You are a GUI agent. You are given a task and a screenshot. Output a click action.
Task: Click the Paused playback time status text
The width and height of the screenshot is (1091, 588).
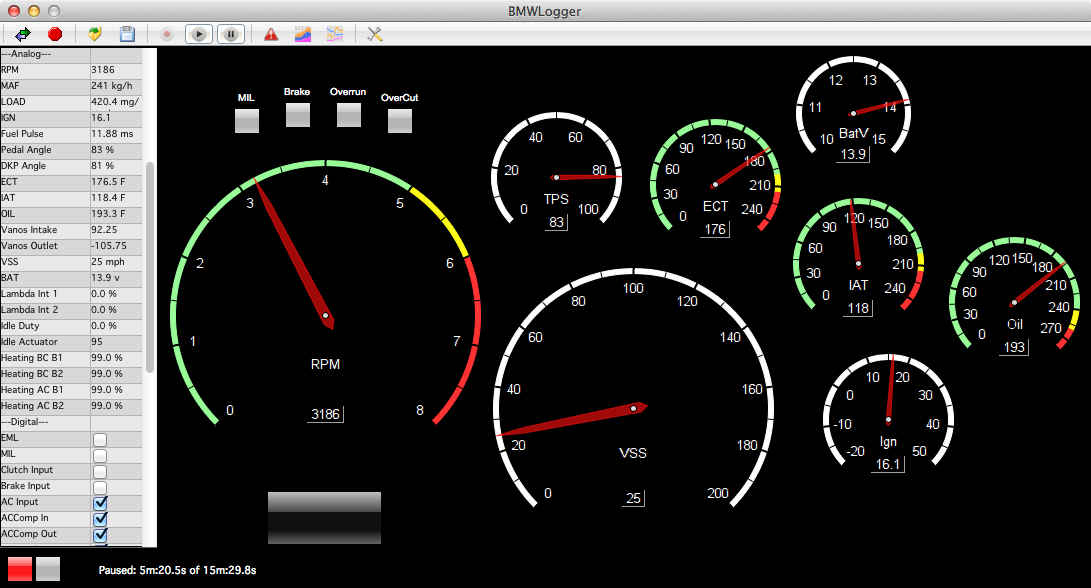point(177,570)
